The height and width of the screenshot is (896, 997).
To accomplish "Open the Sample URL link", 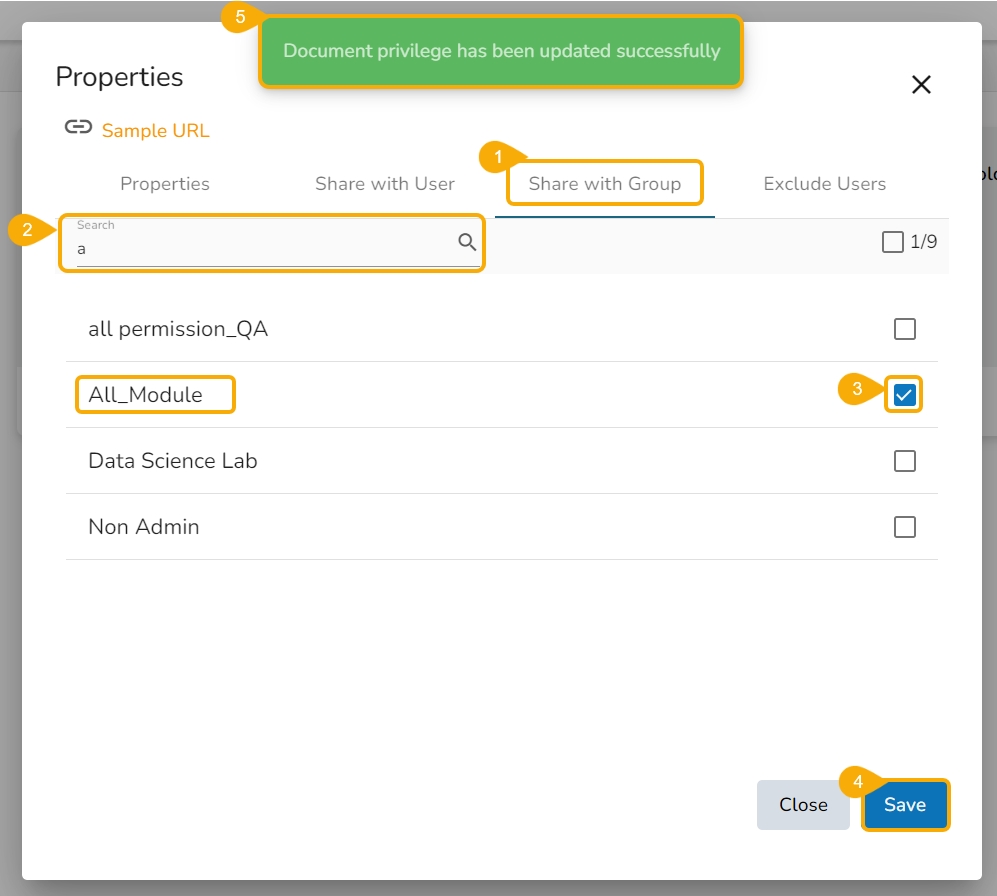I will click(x=156, y=131).
